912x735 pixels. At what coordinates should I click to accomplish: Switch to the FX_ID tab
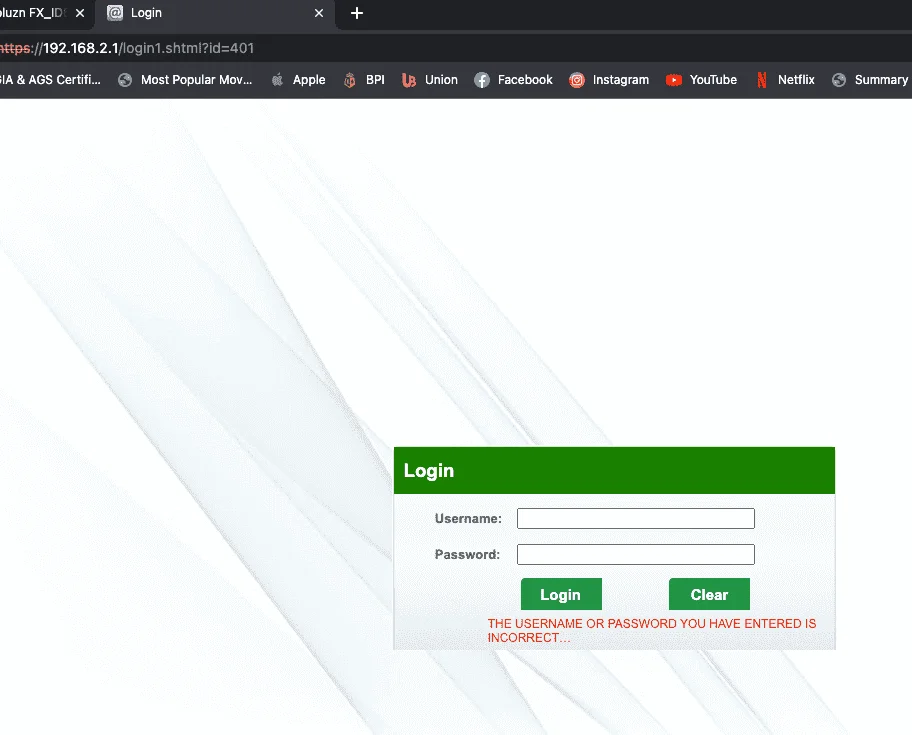[34, 13]
